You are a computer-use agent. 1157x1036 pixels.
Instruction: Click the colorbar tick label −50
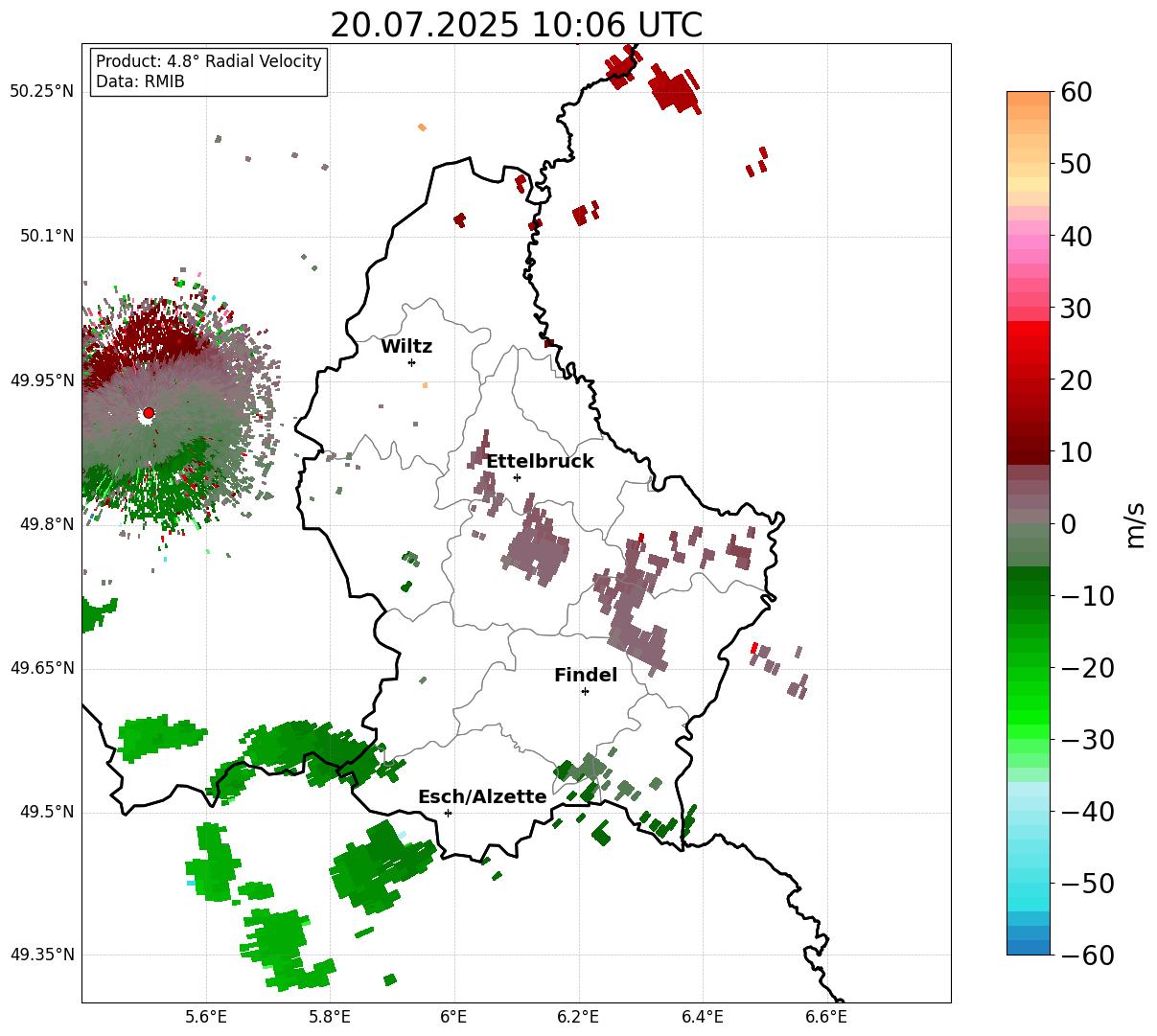pos(1087,884)
